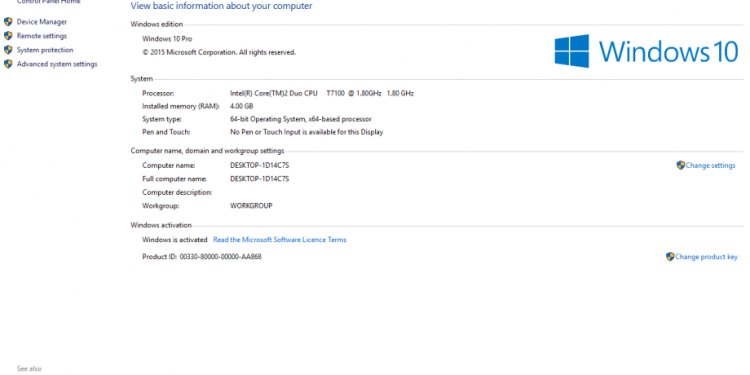This screenshot has height=375, width=750.
Task: Click shield icon beside Remote settings
Action: click(8, 36)
